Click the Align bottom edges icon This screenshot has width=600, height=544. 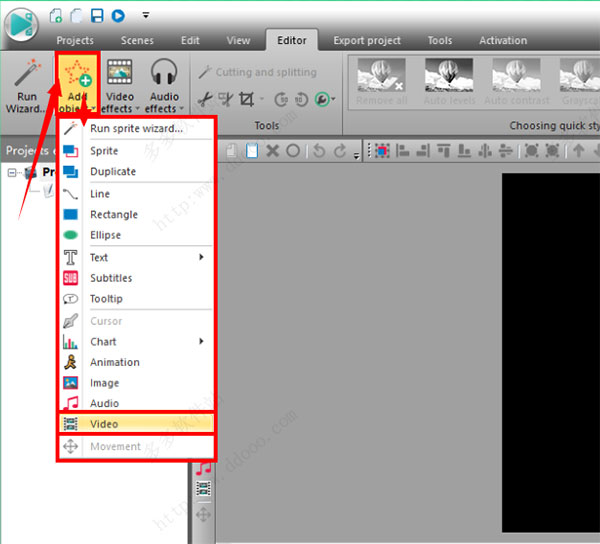tap(464, 151)
